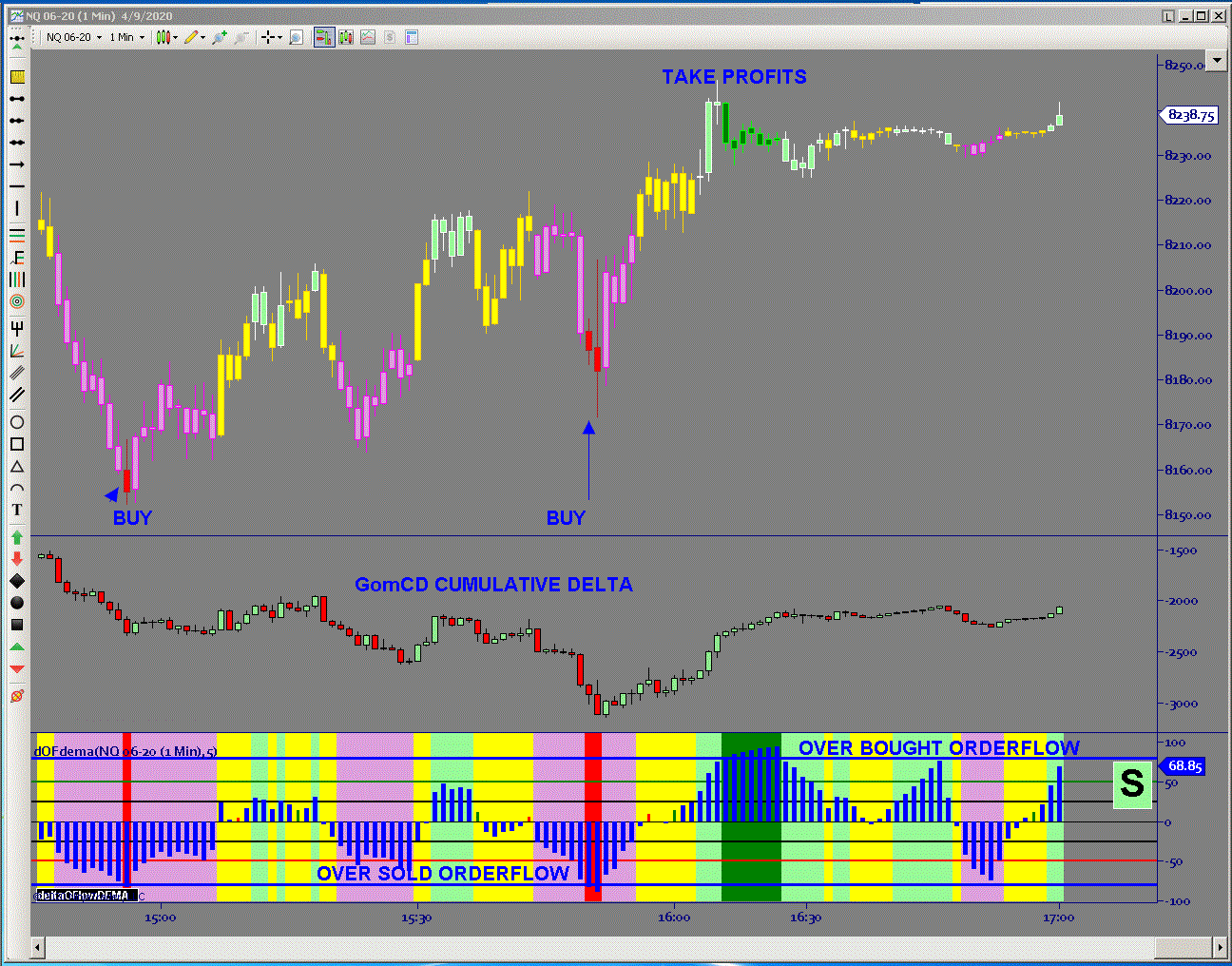Click the two-dot line tool
The height and width of the screenshot is (966, 1232).
click(17, 99)
